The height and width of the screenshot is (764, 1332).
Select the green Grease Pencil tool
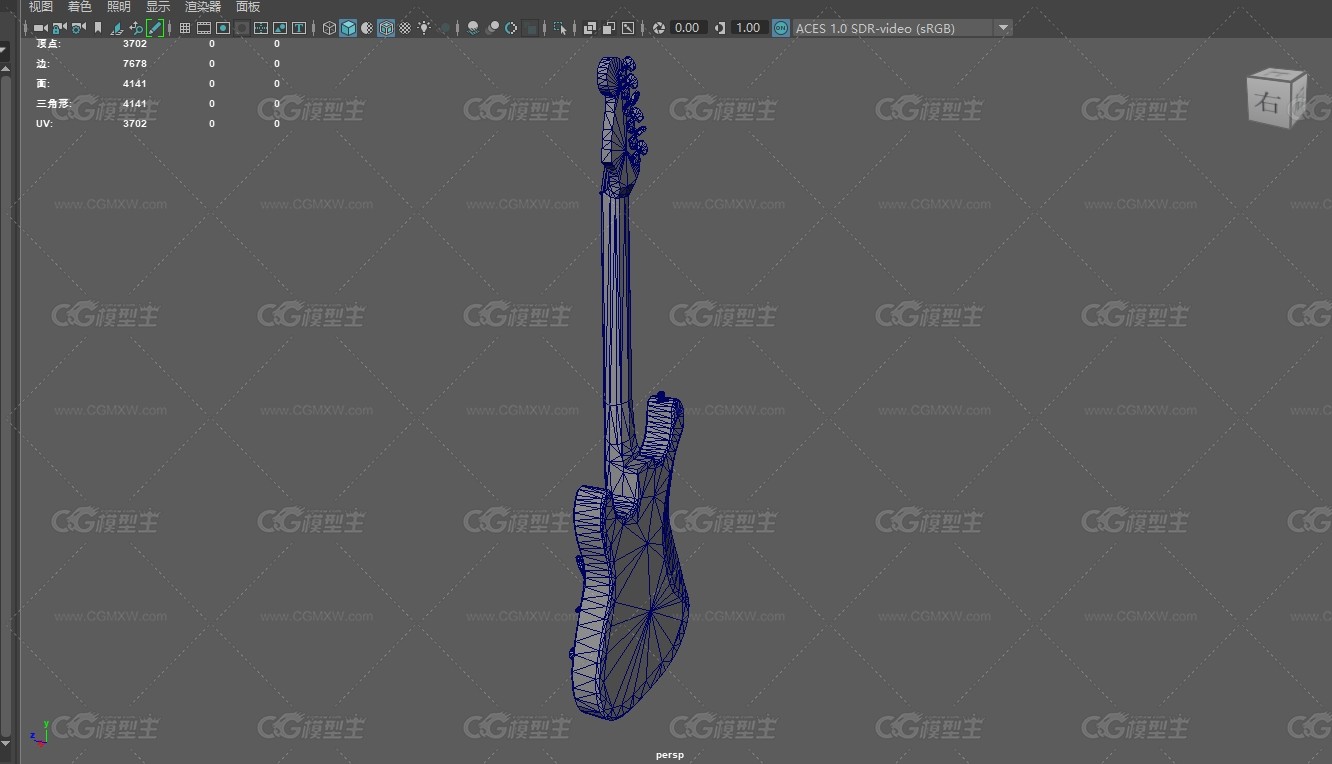click(x=155, y=28)
